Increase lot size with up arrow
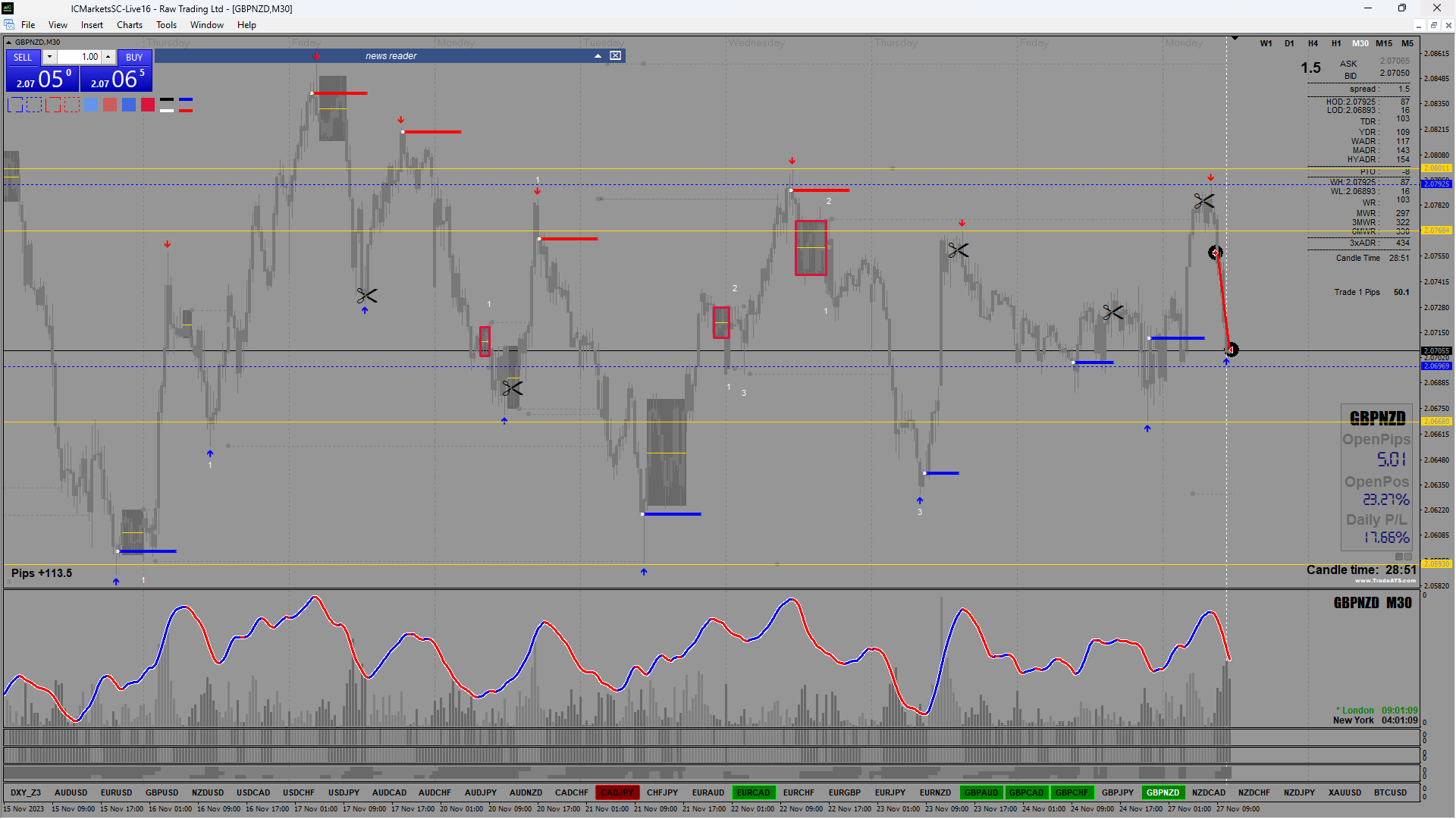The image size is (1456, 819). point(108,57)
